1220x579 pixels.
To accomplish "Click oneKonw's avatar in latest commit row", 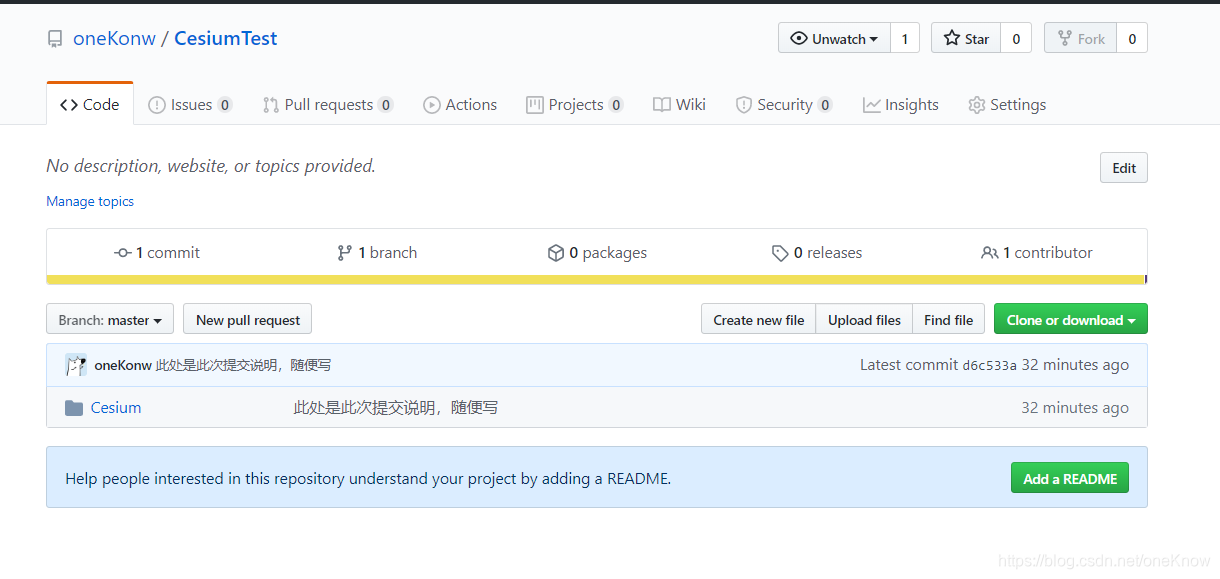I will click(76, 365).
